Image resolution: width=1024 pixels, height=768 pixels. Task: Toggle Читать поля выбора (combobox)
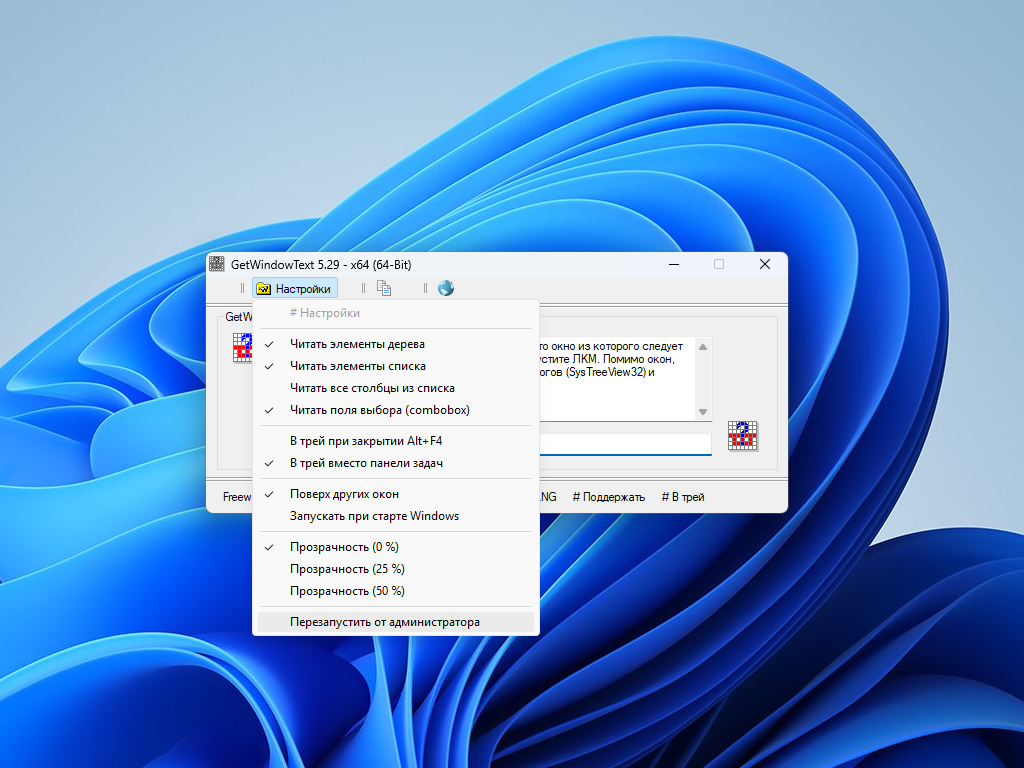click(x=379, y=410)
